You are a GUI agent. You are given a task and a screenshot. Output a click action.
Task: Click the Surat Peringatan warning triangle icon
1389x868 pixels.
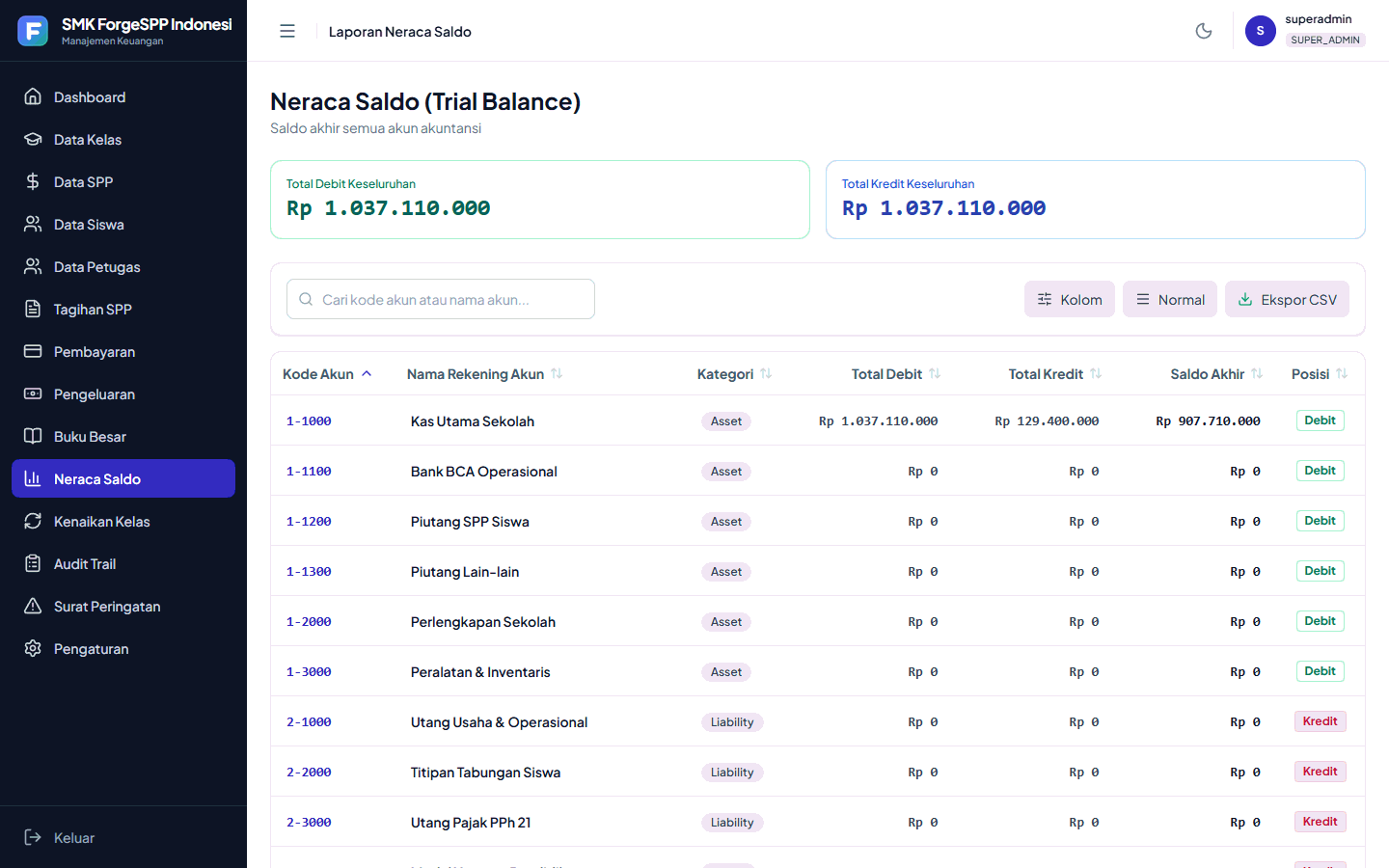point(33,606)
